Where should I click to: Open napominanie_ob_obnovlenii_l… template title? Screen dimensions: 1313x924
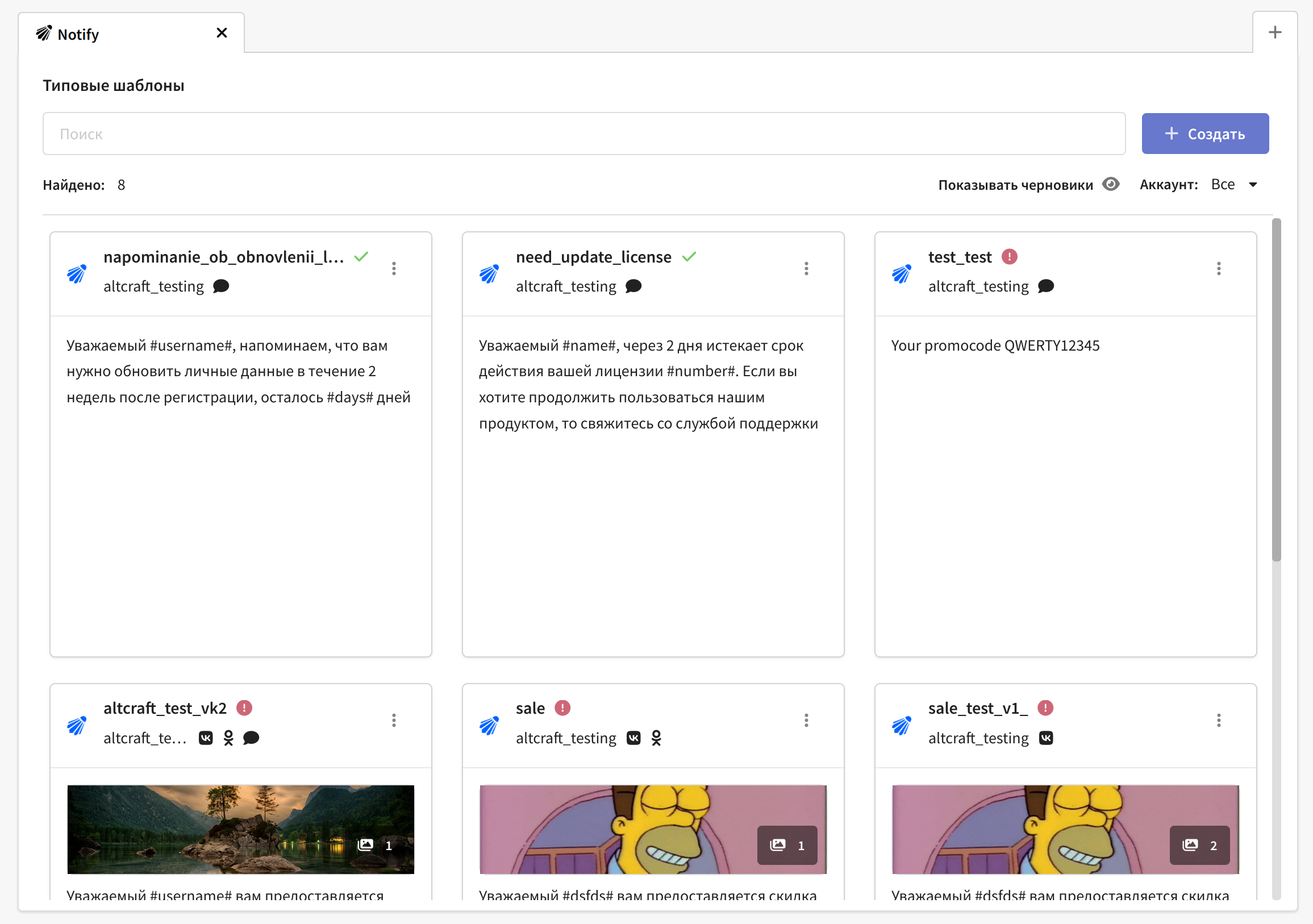(x=224, y=257)
